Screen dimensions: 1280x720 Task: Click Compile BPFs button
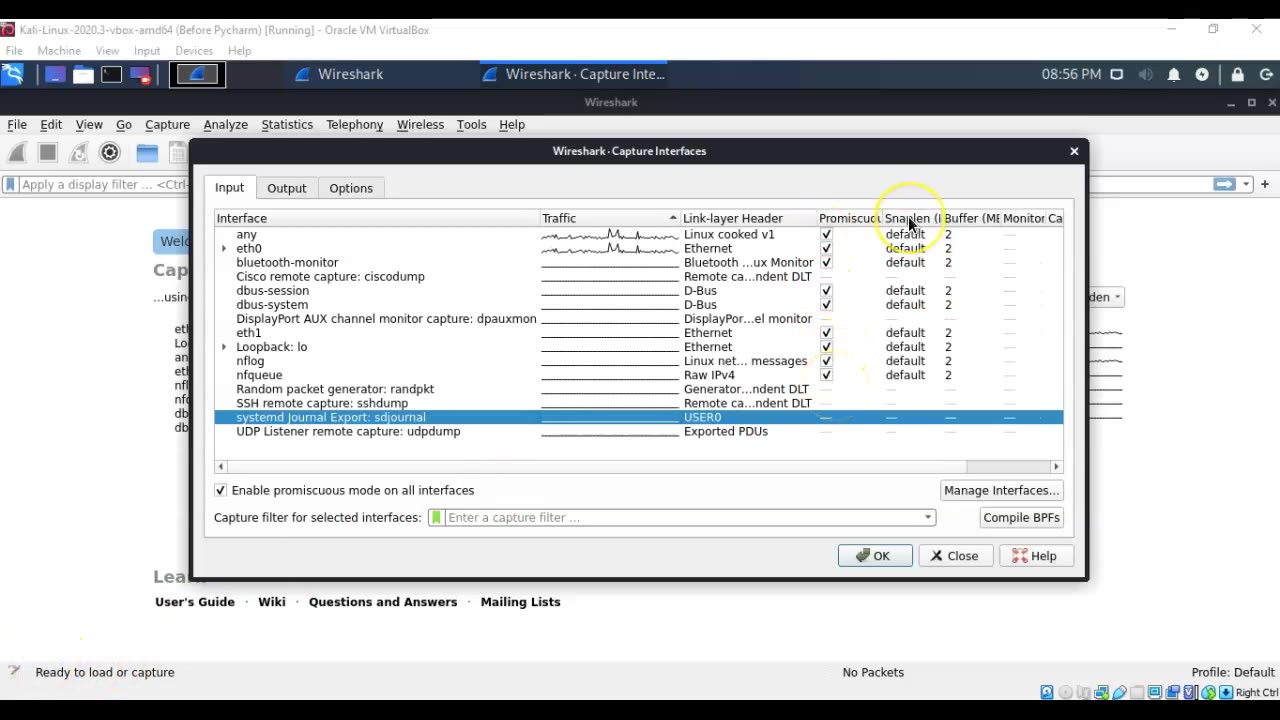click(x=1021, y=518)
